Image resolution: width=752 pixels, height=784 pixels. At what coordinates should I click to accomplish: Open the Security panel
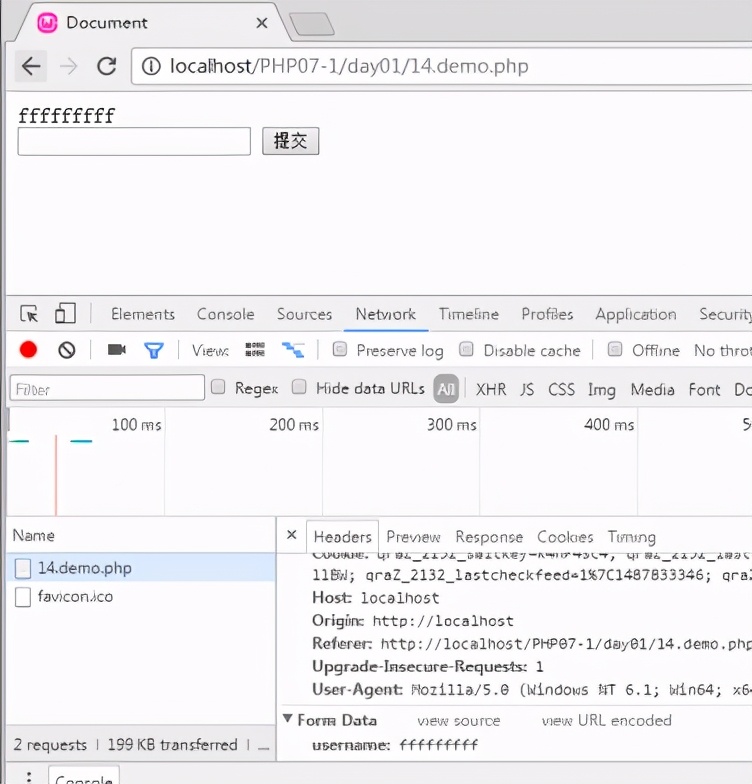pos(725,314)
